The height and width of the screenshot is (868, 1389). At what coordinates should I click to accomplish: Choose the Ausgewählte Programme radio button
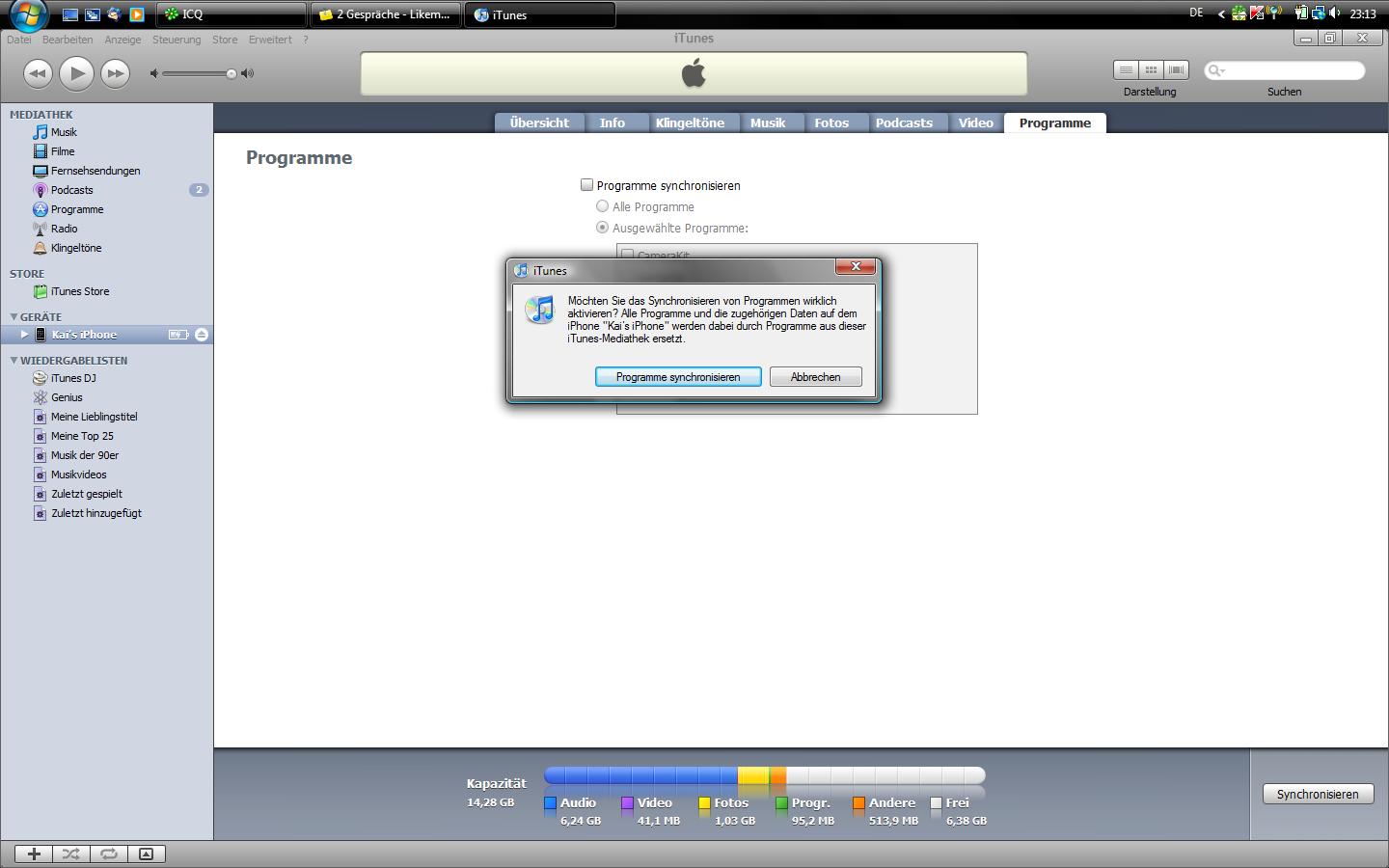click(x=602, y=228)
